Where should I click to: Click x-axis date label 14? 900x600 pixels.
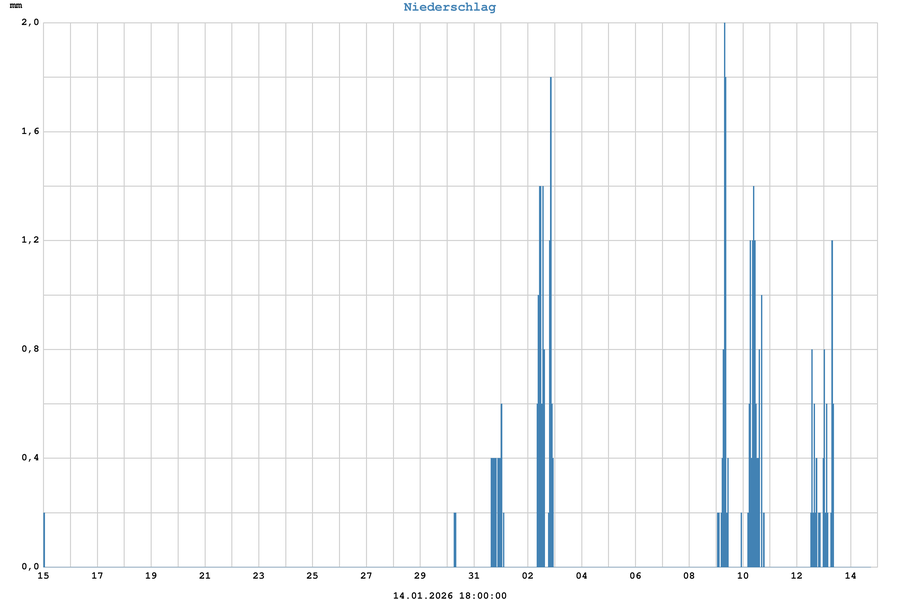[x=850, y=575]
